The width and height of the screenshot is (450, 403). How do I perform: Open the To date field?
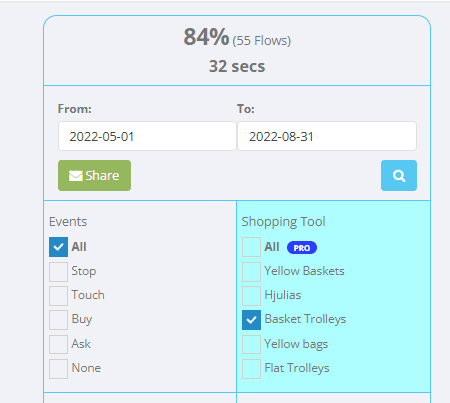[327, 136]
